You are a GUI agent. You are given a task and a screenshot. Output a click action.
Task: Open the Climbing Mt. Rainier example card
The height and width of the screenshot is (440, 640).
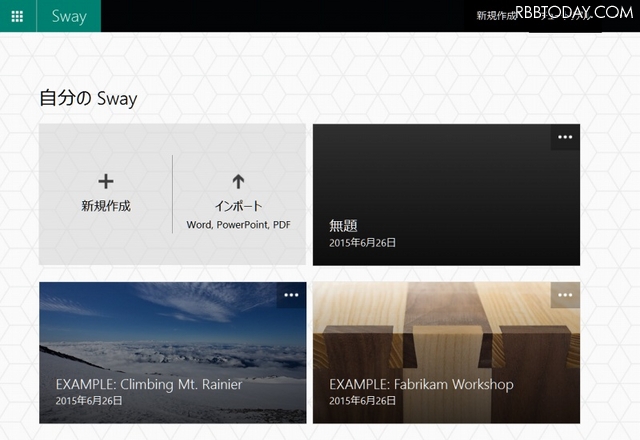(x=173, y=353)
